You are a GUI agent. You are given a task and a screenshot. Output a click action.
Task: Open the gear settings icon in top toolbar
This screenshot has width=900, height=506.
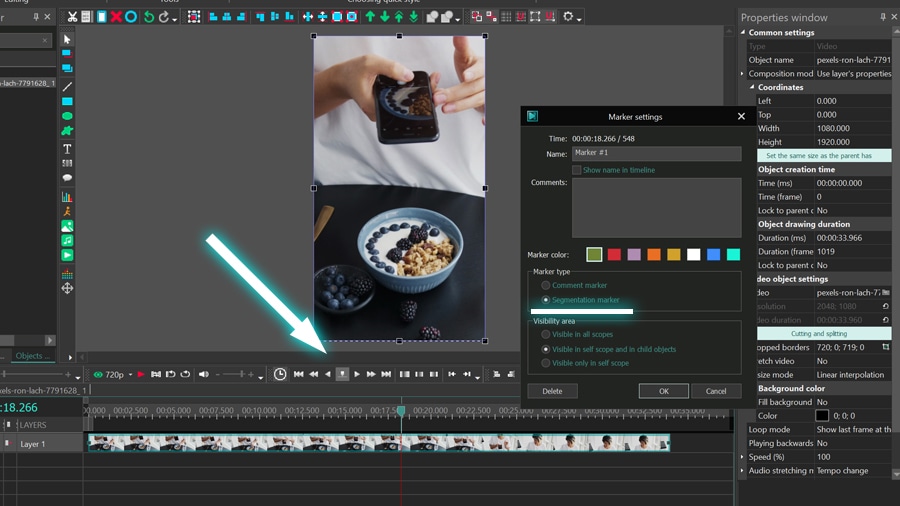coord(568,17)
